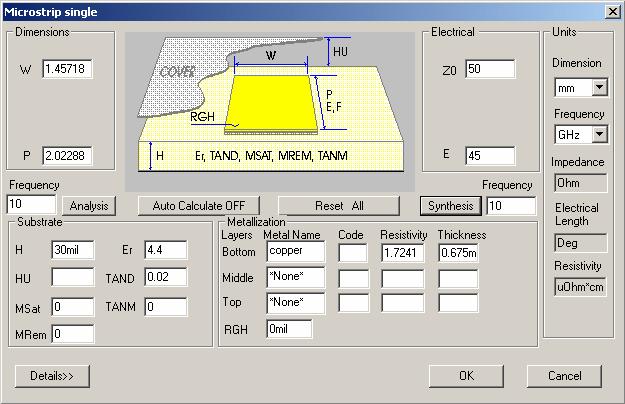625x404 pixels.
Task: Click the Synthesis button
Action: tap(450, 206)
